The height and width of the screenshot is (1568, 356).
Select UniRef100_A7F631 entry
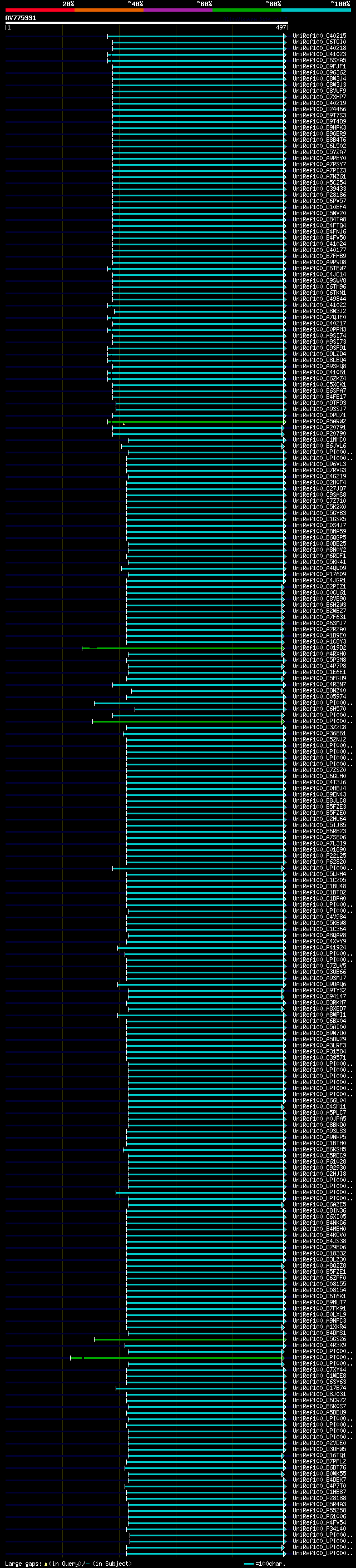click(319, 617)
